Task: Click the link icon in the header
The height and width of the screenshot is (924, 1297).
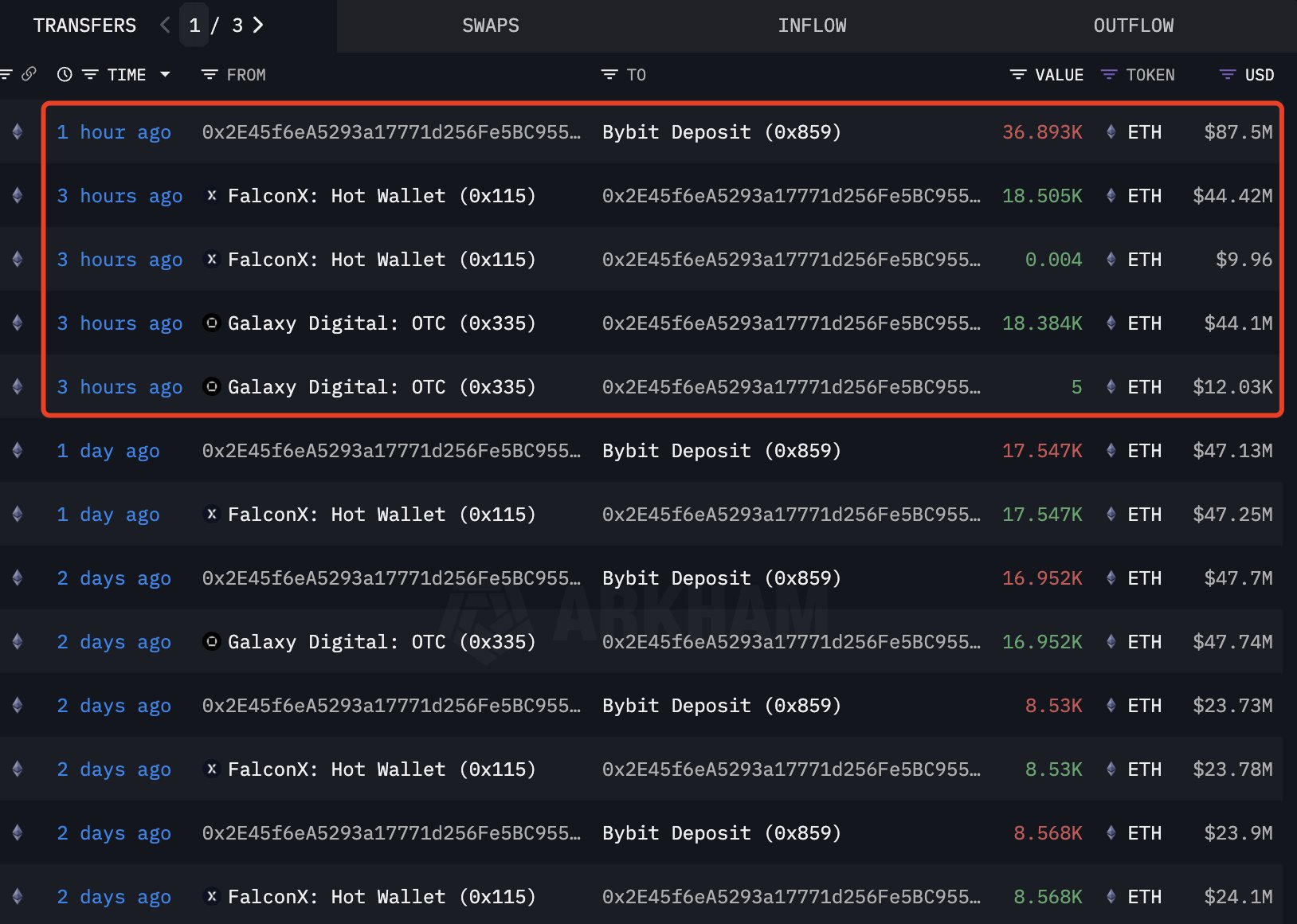Action: coord(29,74)
